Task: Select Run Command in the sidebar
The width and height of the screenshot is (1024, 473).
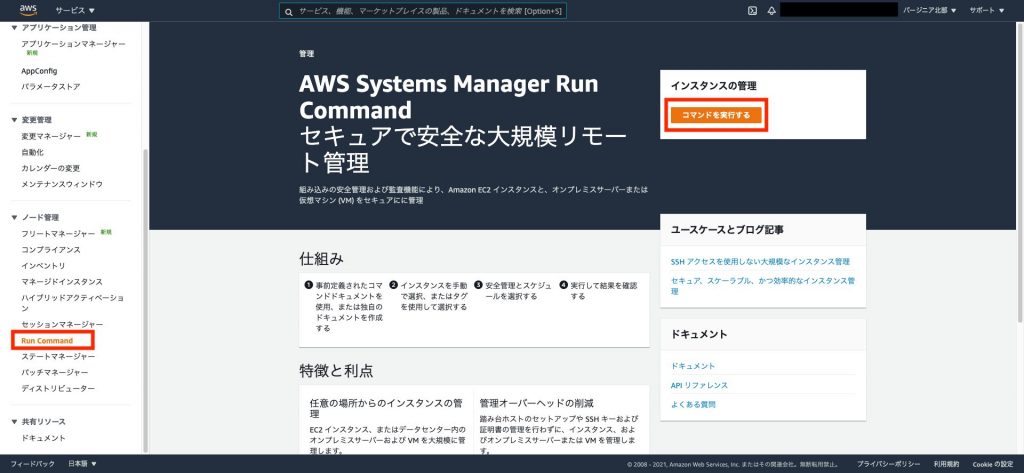Action: [x=47, y=341]
